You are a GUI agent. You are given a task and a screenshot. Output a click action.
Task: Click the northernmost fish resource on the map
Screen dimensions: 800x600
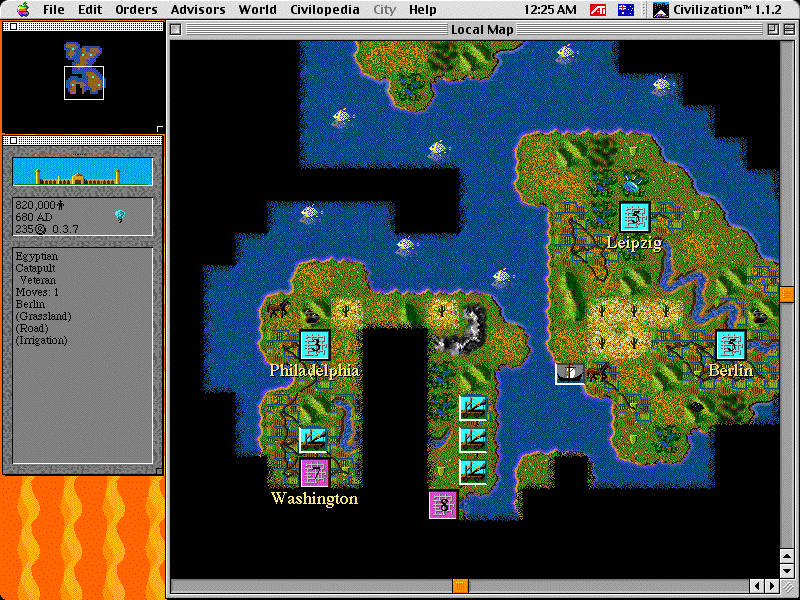(565, 53)
